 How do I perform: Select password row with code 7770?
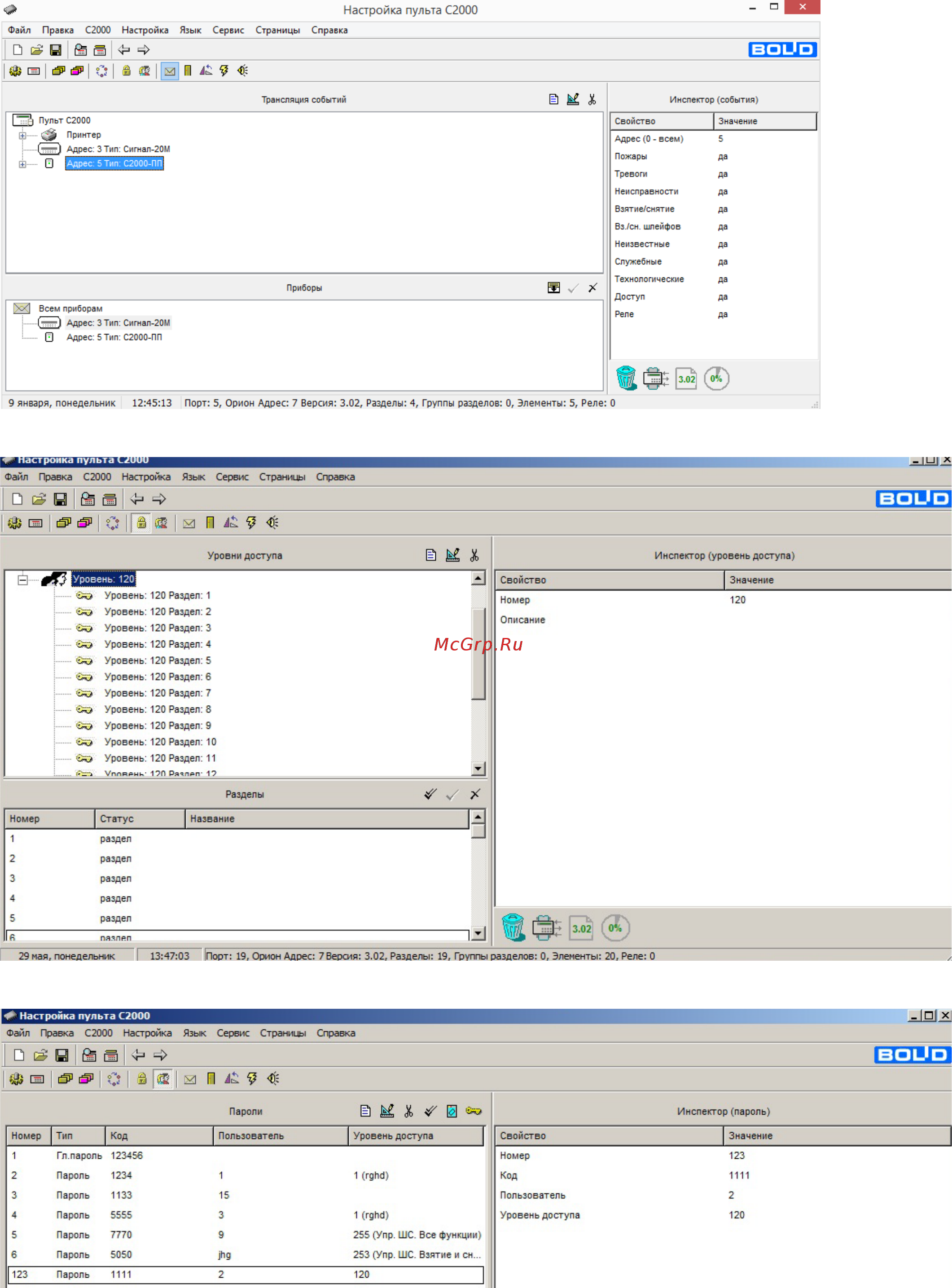[x=246, y=1235]
